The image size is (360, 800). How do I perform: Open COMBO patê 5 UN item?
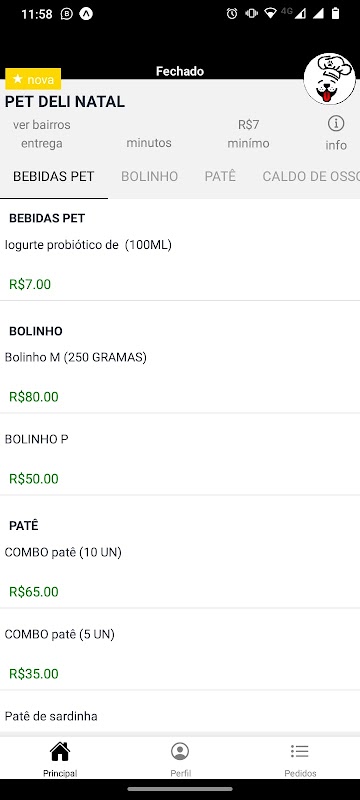[180, 649]
